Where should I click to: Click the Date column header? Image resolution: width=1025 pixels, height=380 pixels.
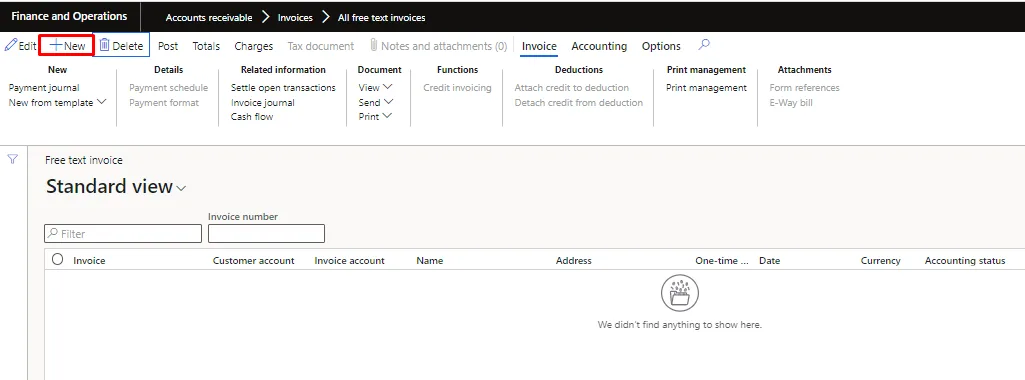click(x=769, y=260)
